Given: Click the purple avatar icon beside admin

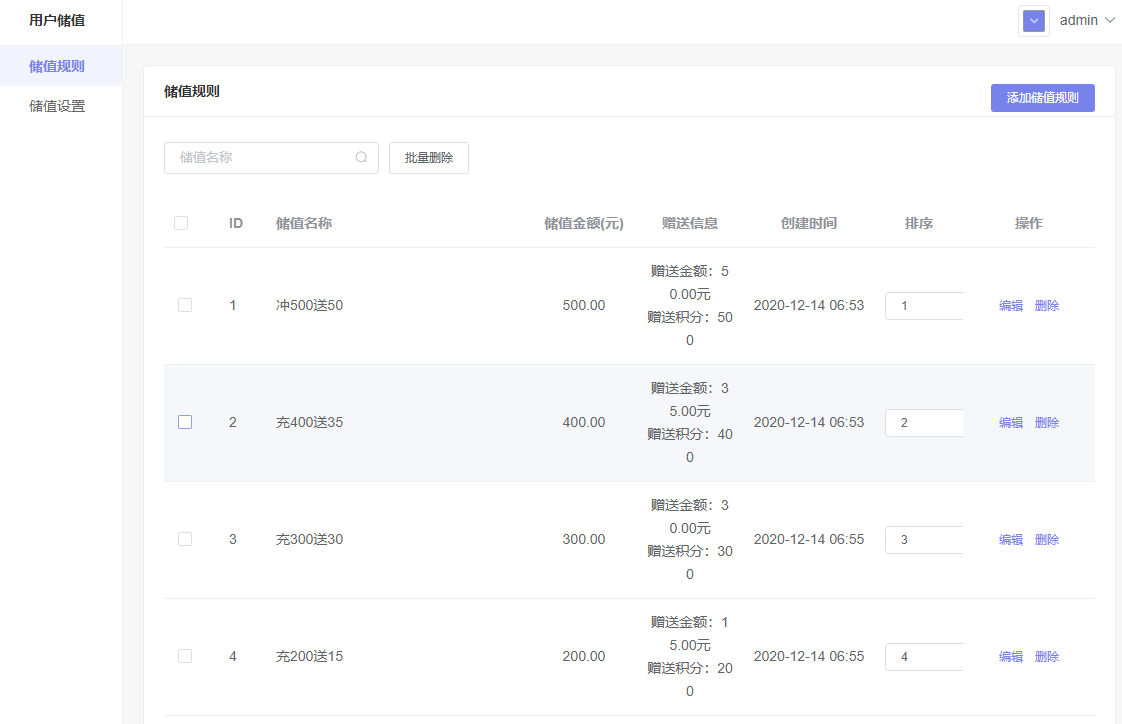Looking at the screenshot, I should coord(1033,21).
